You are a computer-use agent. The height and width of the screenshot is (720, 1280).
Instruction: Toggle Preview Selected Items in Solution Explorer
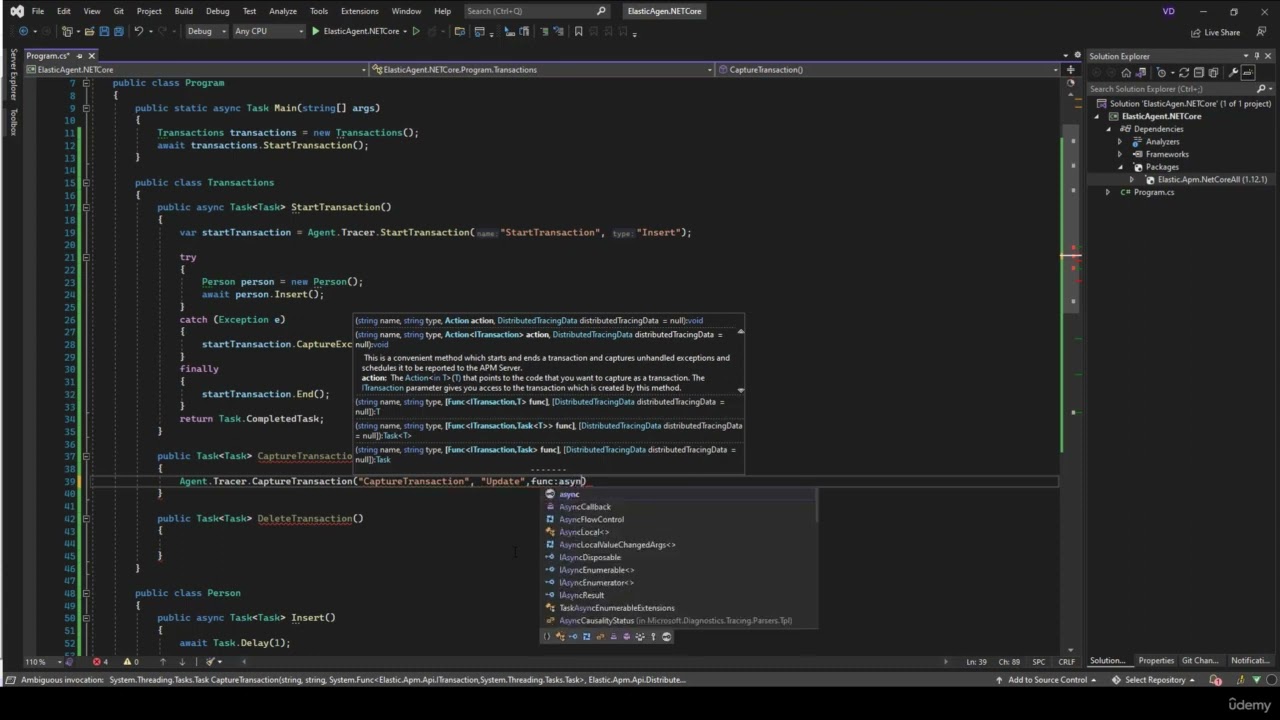[1248, 73]
